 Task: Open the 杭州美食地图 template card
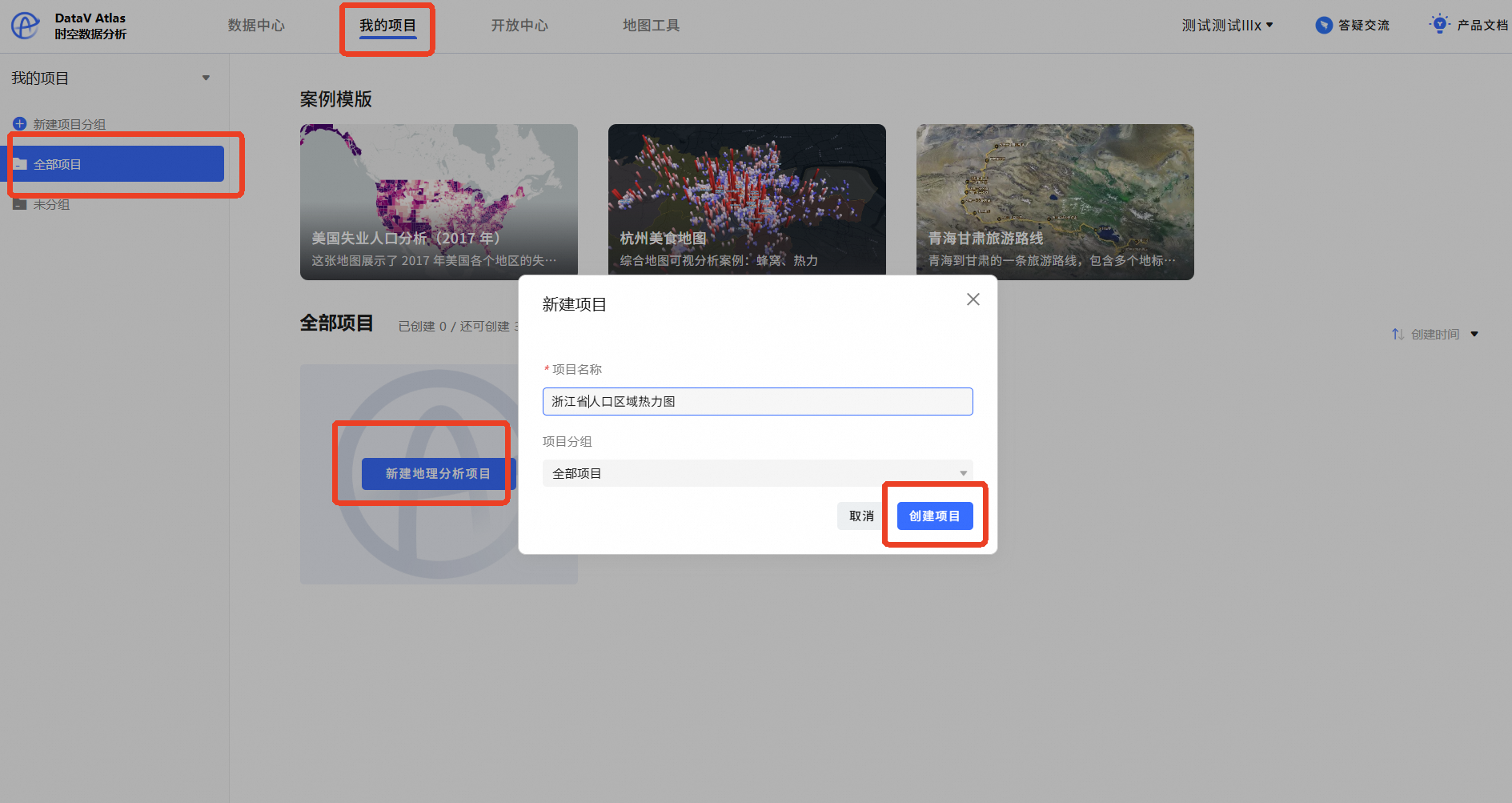(747, 200)
